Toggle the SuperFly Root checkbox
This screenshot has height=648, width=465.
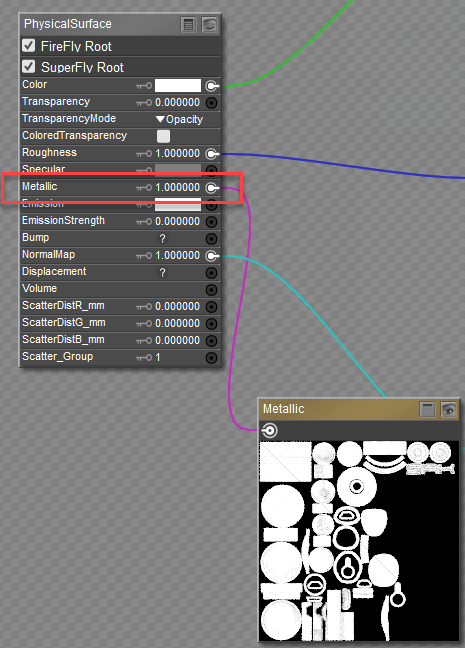(29, 66)
